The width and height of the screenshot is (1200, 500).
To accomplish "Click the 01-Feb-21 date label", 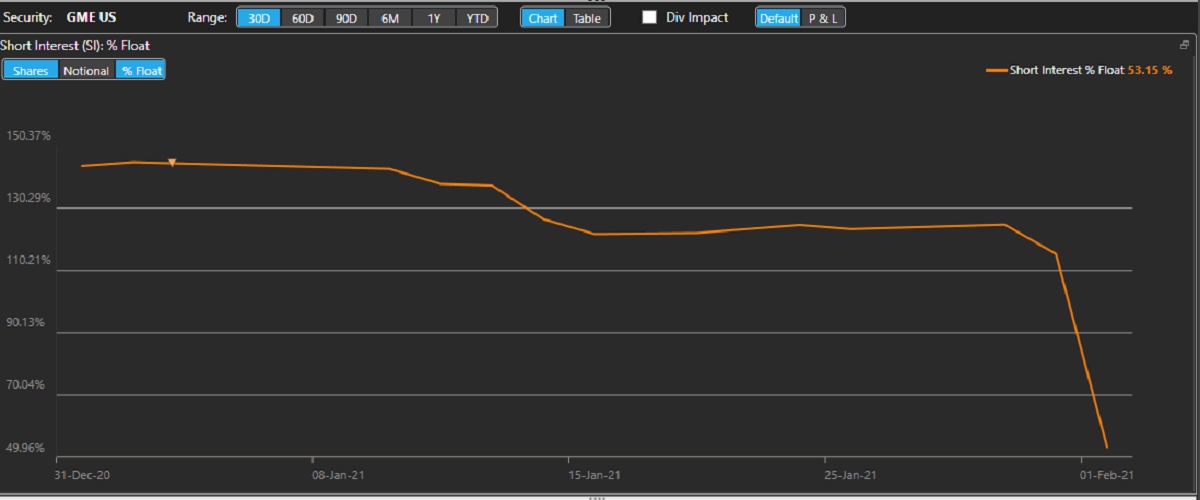I will pyautogui.click(x=1108, y=475).
